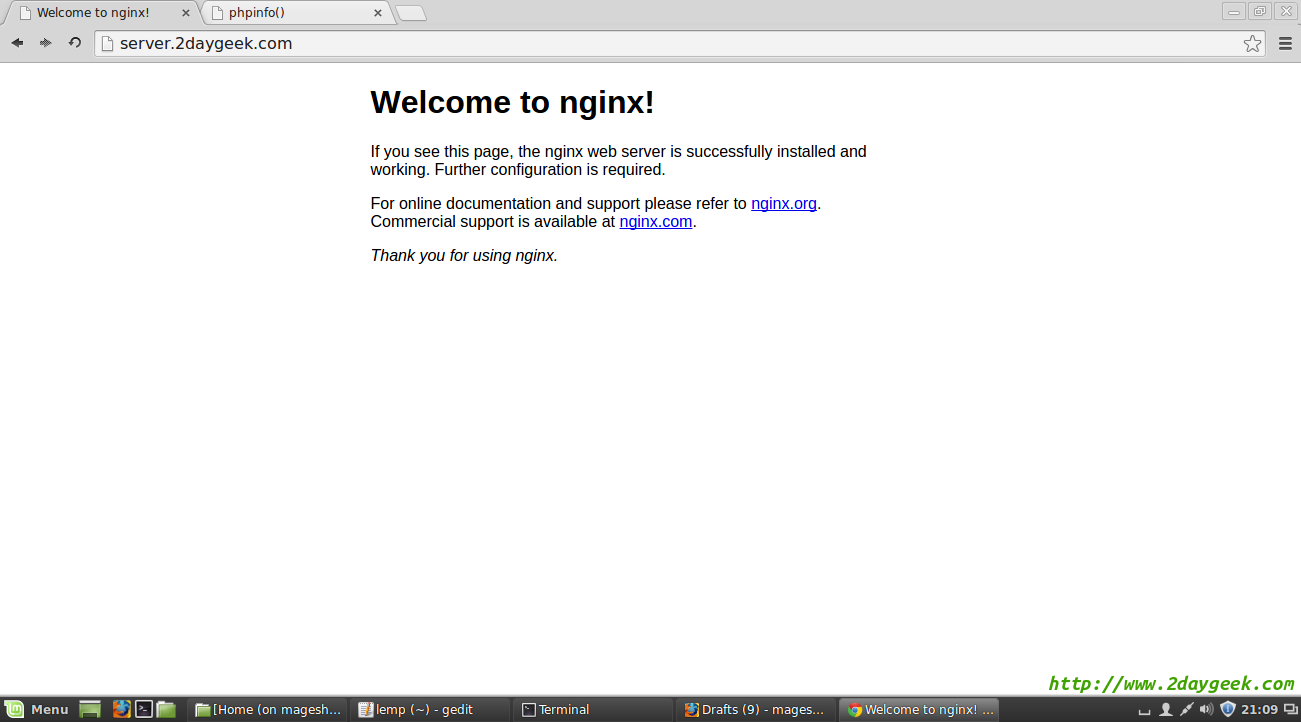Open the nginx.com link
Screen dimensions: 1301x722
[x=656, y=222]
